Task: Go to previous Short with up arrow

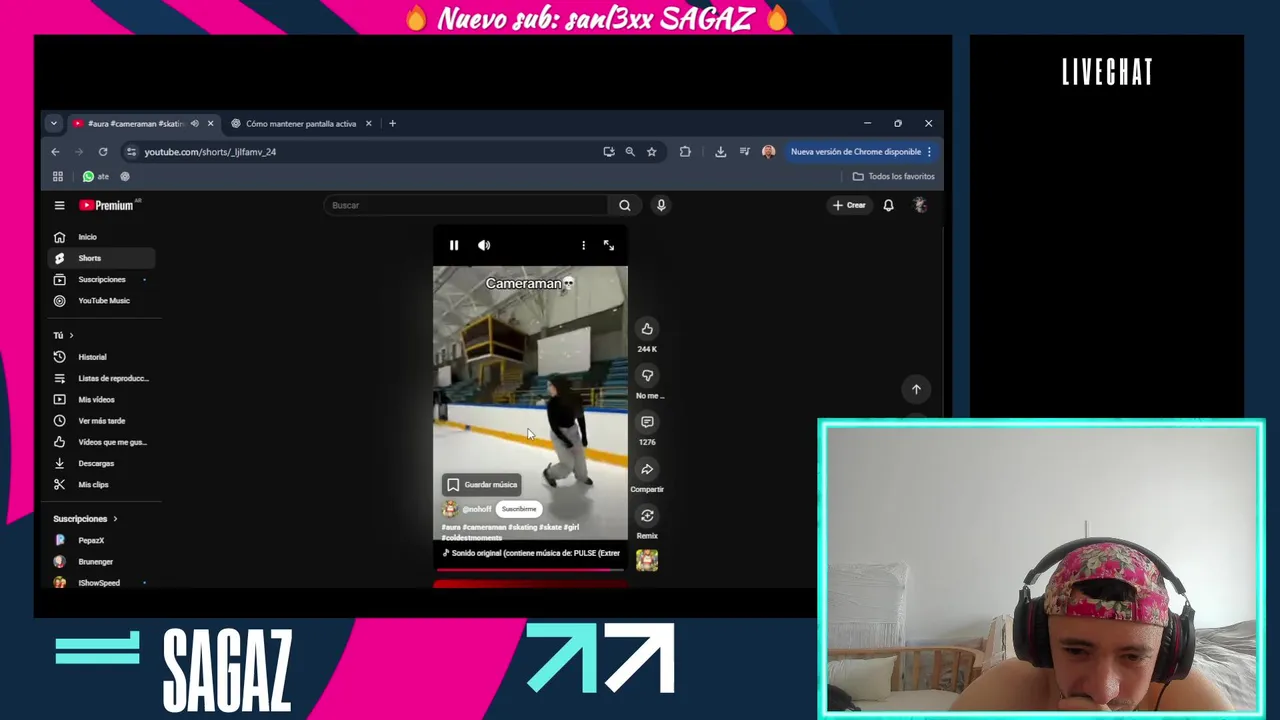Action: pyautogui.click(x=916, y=389)
